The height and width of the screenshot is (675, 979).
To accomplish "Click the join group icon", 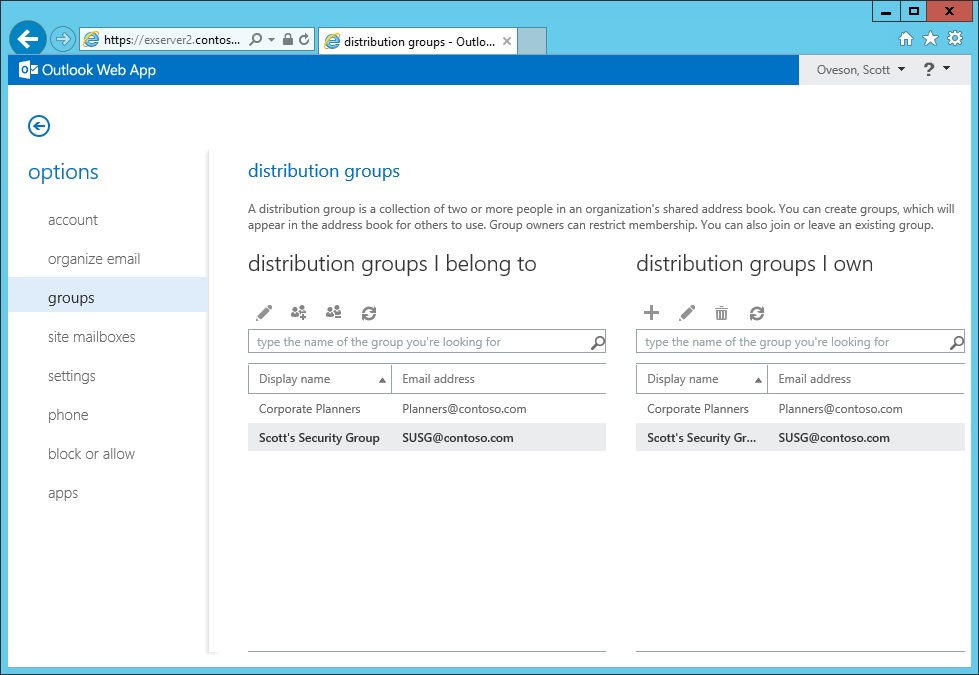I will click(x=299, y=313).
